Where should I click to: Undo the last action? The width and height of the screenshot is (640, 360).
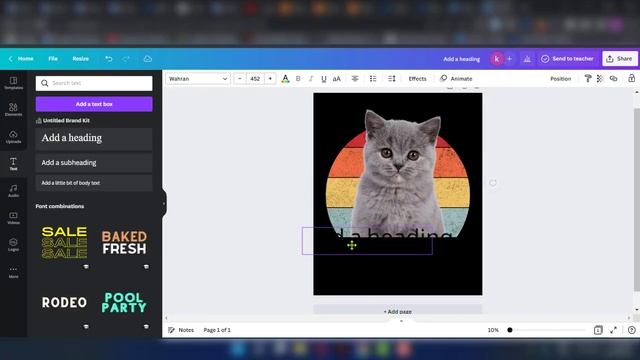[x=109, y=59]
